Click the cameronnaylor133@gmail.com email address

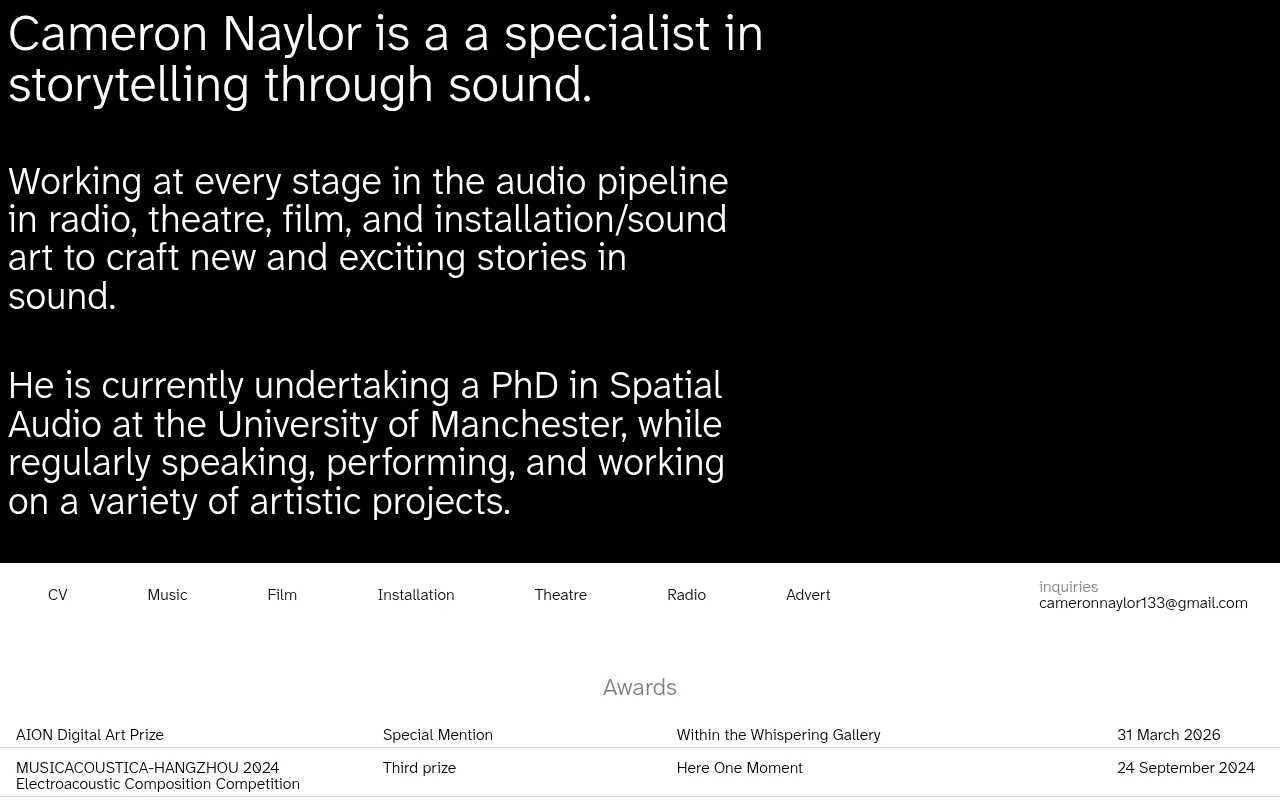[x=1143, y=603]
